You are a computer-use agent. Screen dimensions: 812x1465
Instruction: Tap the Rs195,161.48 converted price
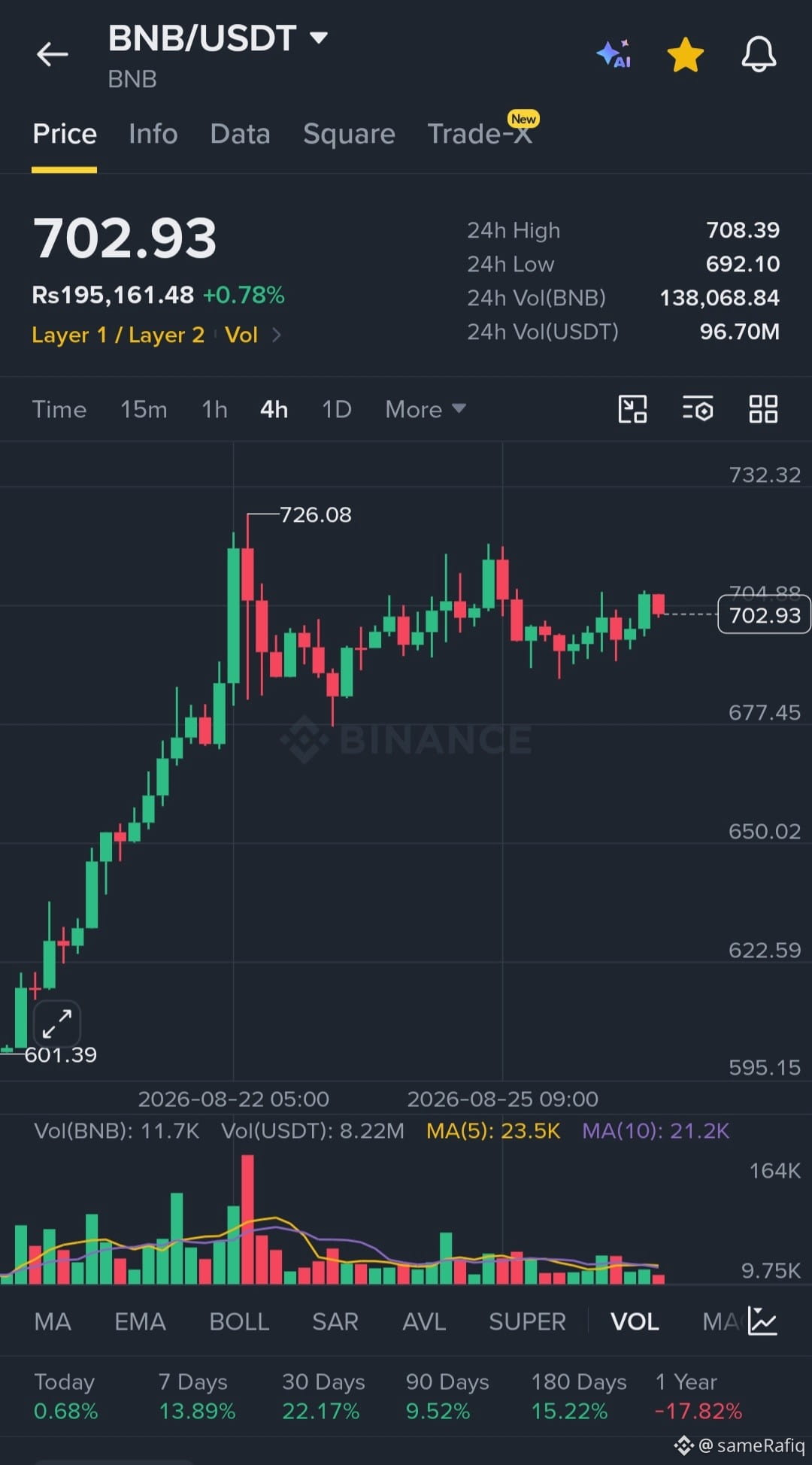(x=113, y=295)
